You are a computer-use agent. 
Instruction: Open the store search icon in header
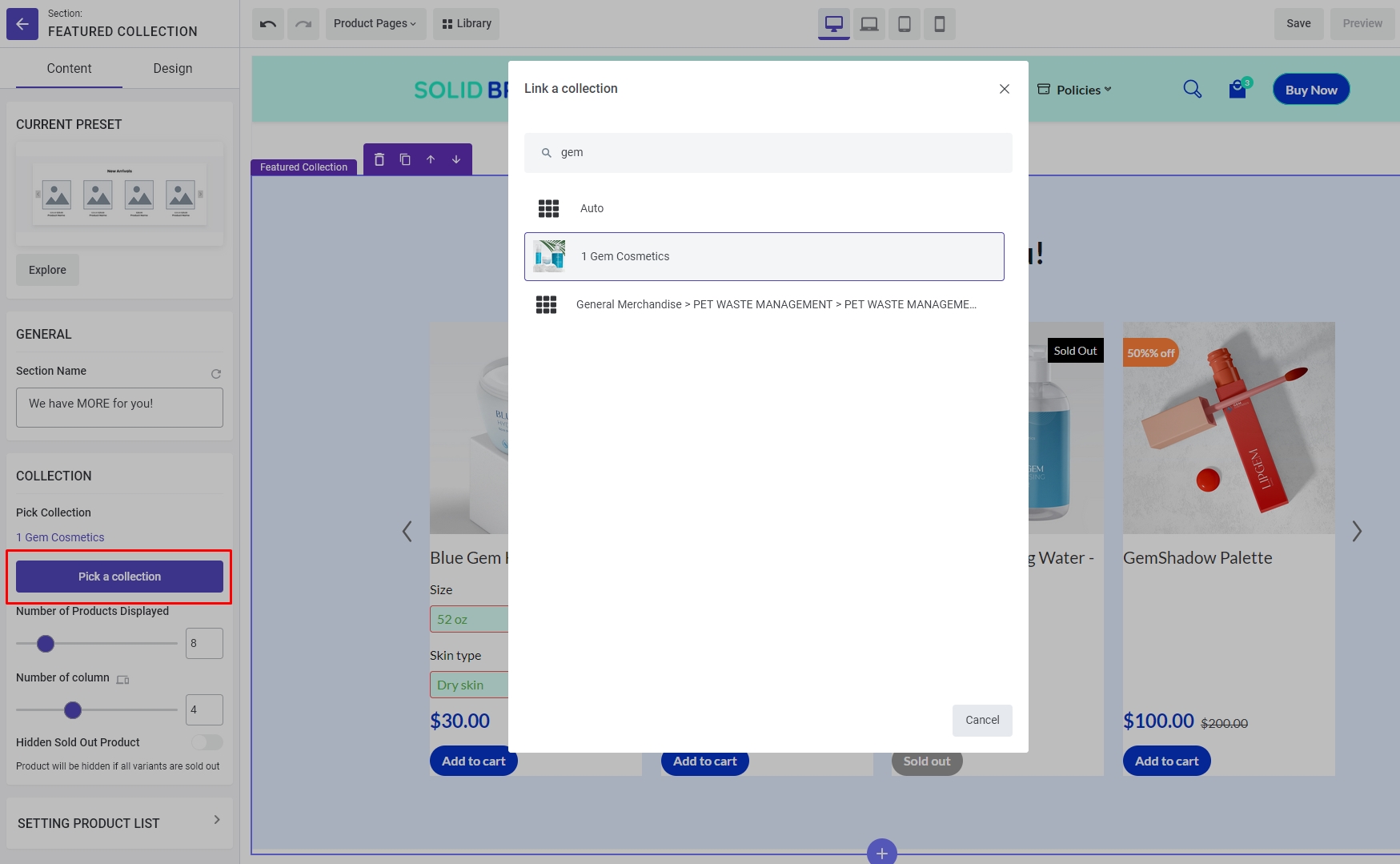(1193, 89)
